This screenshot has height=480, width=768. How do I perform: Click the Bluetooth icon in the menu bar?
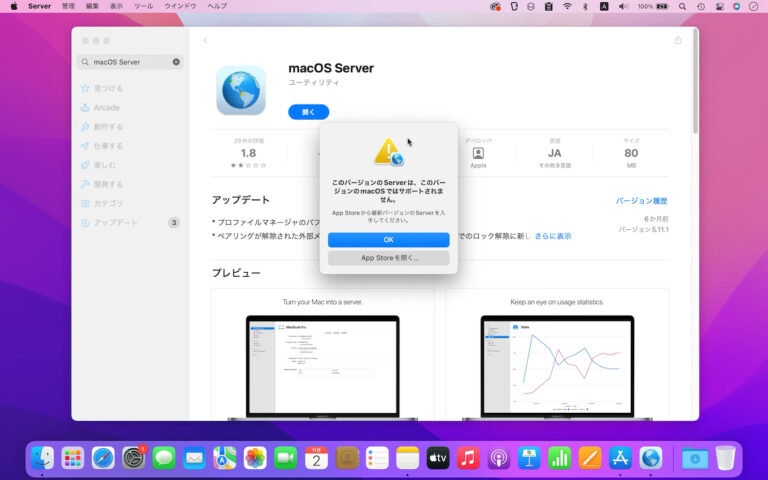coord(585,6)
